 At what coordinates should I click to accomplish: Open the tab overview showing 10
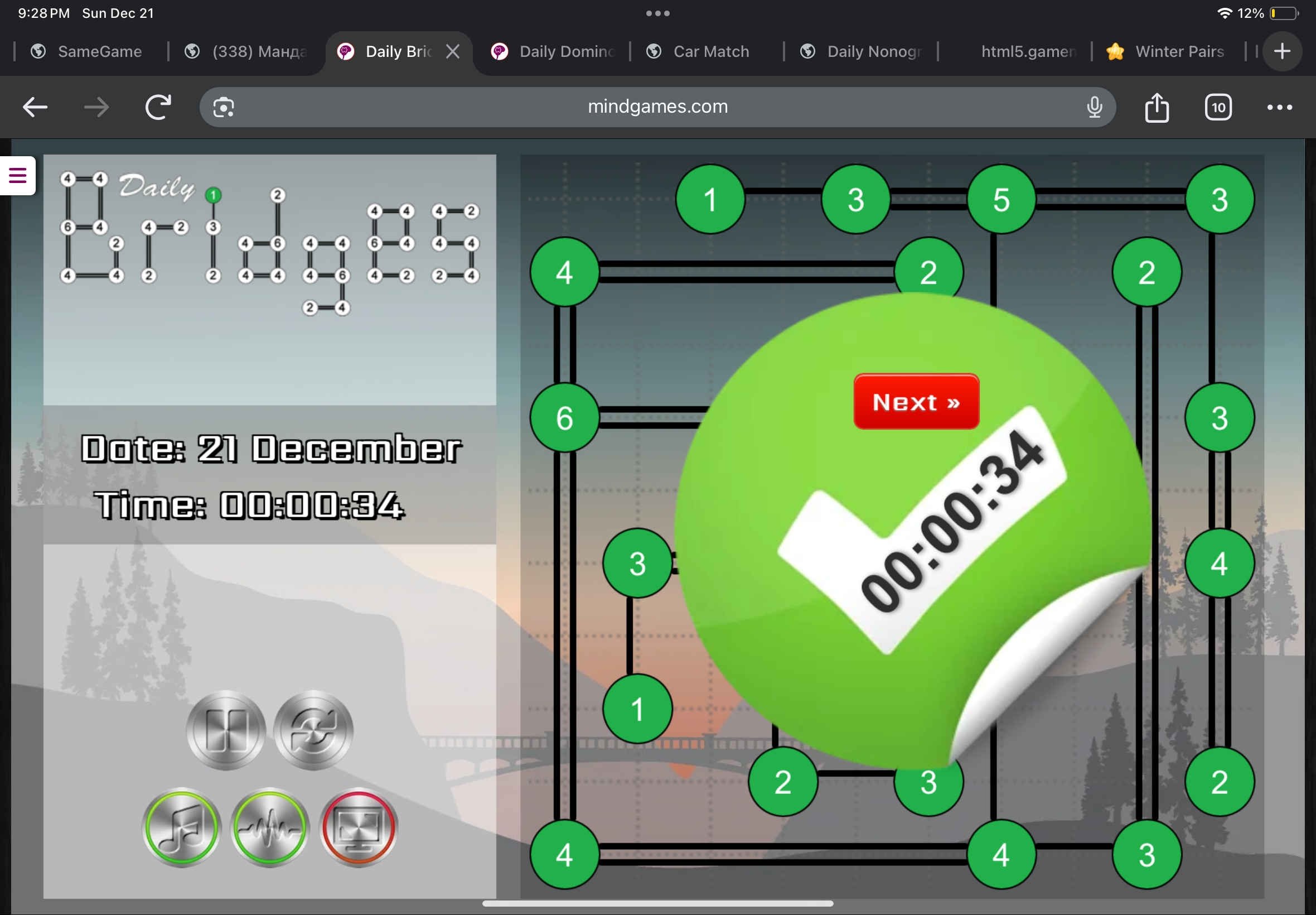point(1218,107)
